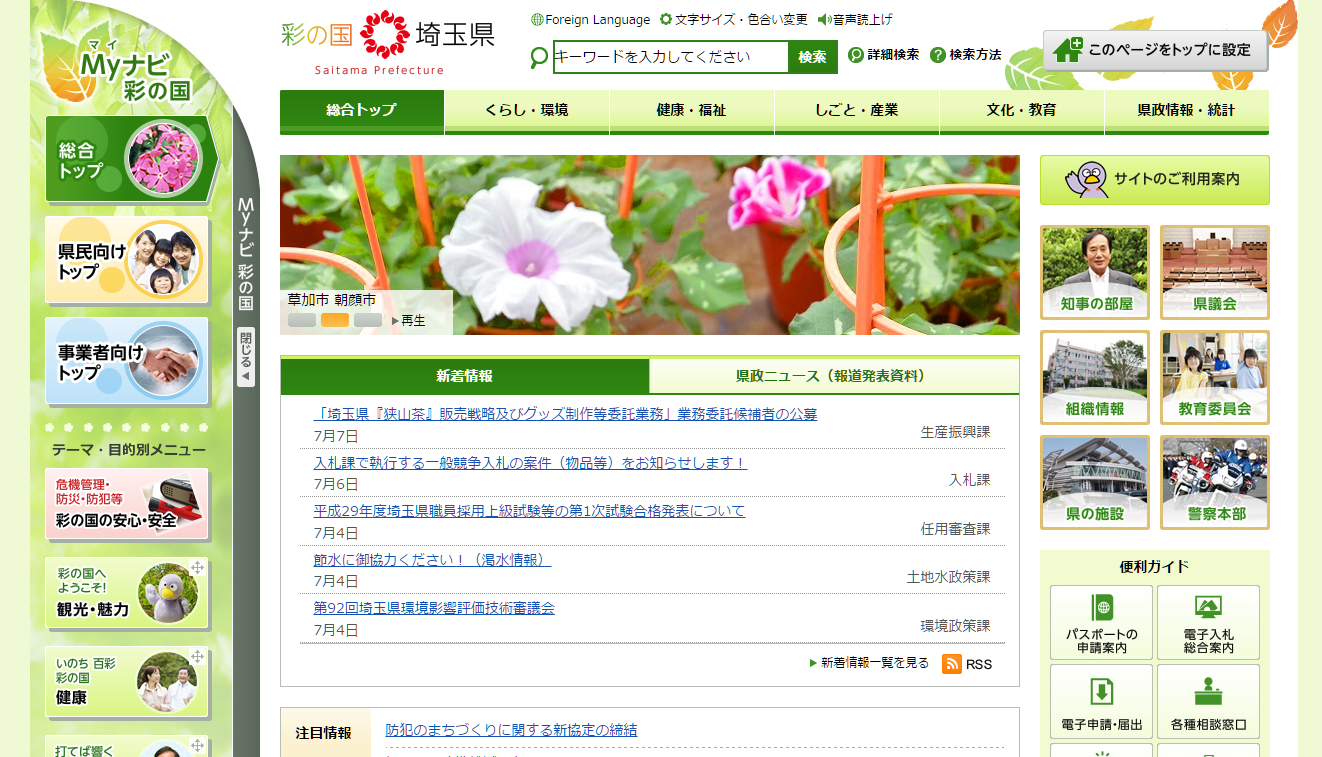Switch to 県政ニュース（報道発表資料） tab
The image size is (1322, 757).
click(834, 376)
